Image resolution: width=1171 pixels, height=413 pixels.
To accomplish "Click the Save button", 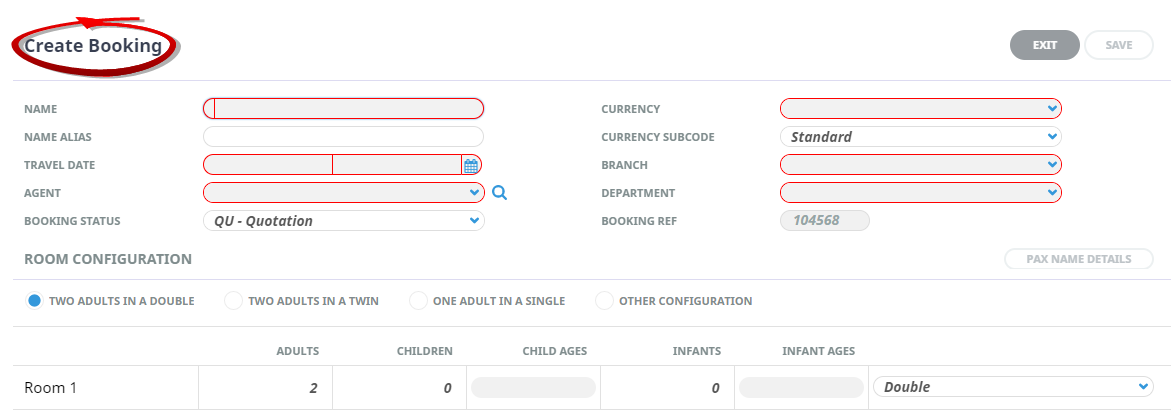I will point(1118,45).
